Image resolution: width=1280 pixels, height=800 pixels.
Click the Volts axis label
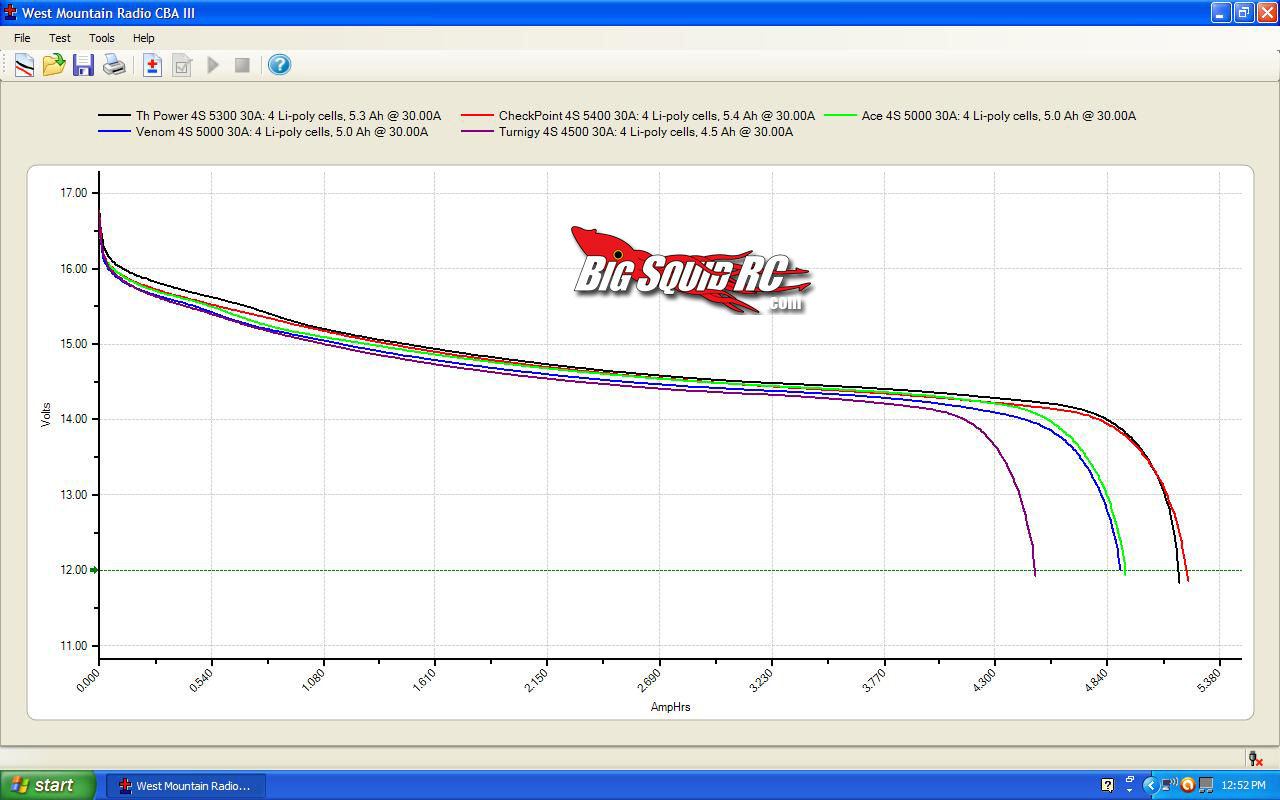(x=46, y=415)
